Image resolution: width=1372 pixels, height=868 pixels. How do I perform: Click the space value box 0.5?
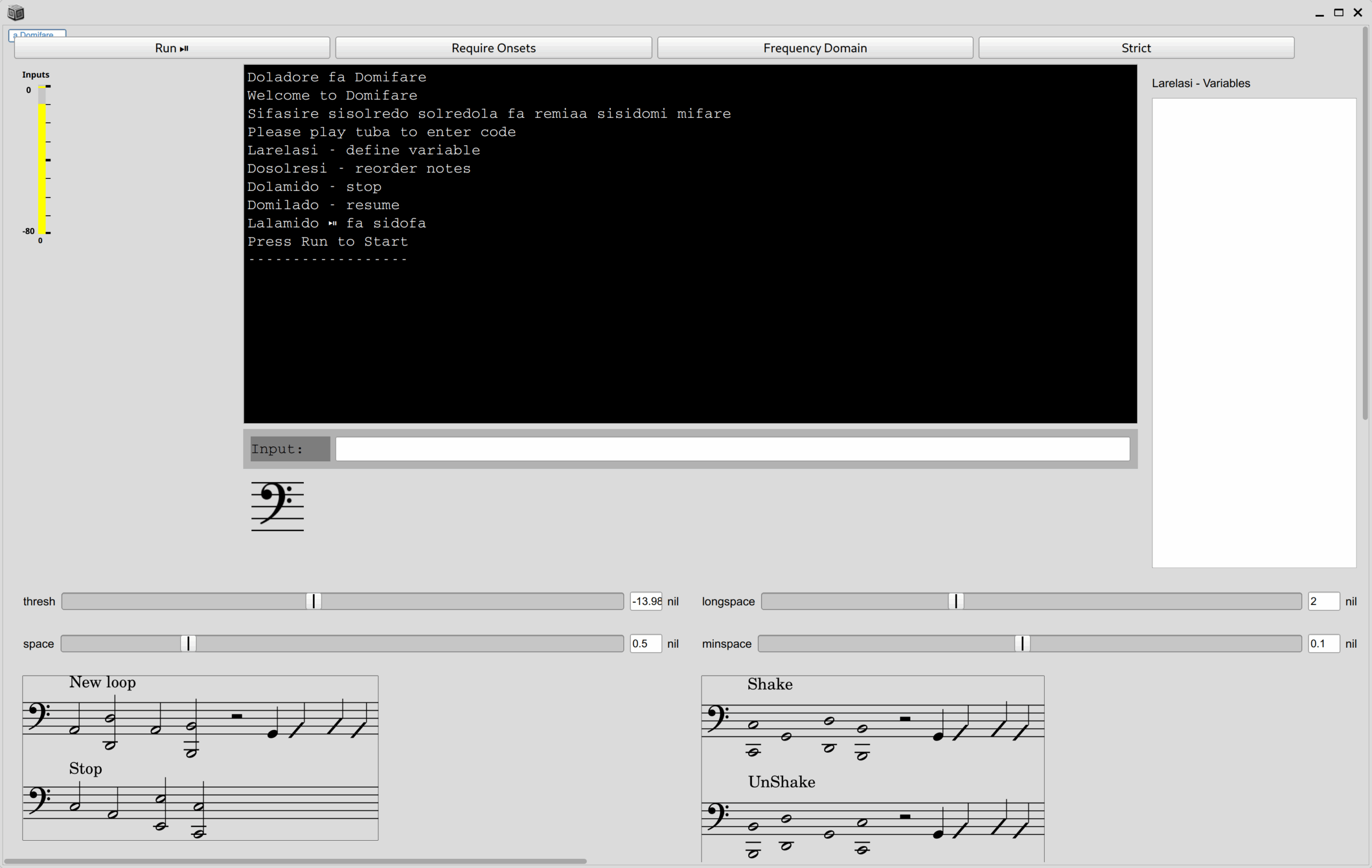[646, 643]
